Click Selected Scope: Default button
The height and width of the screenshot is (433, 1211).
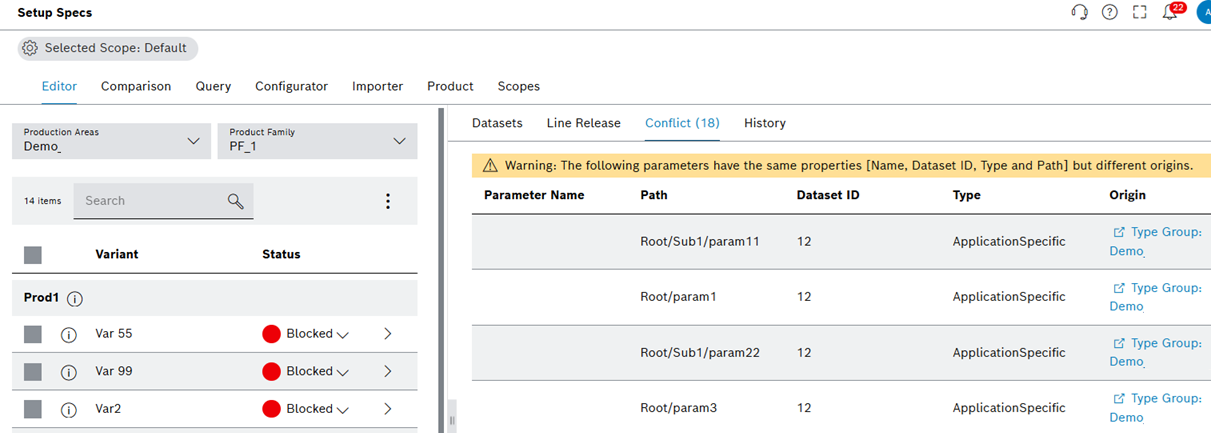[x=107, y=48]
